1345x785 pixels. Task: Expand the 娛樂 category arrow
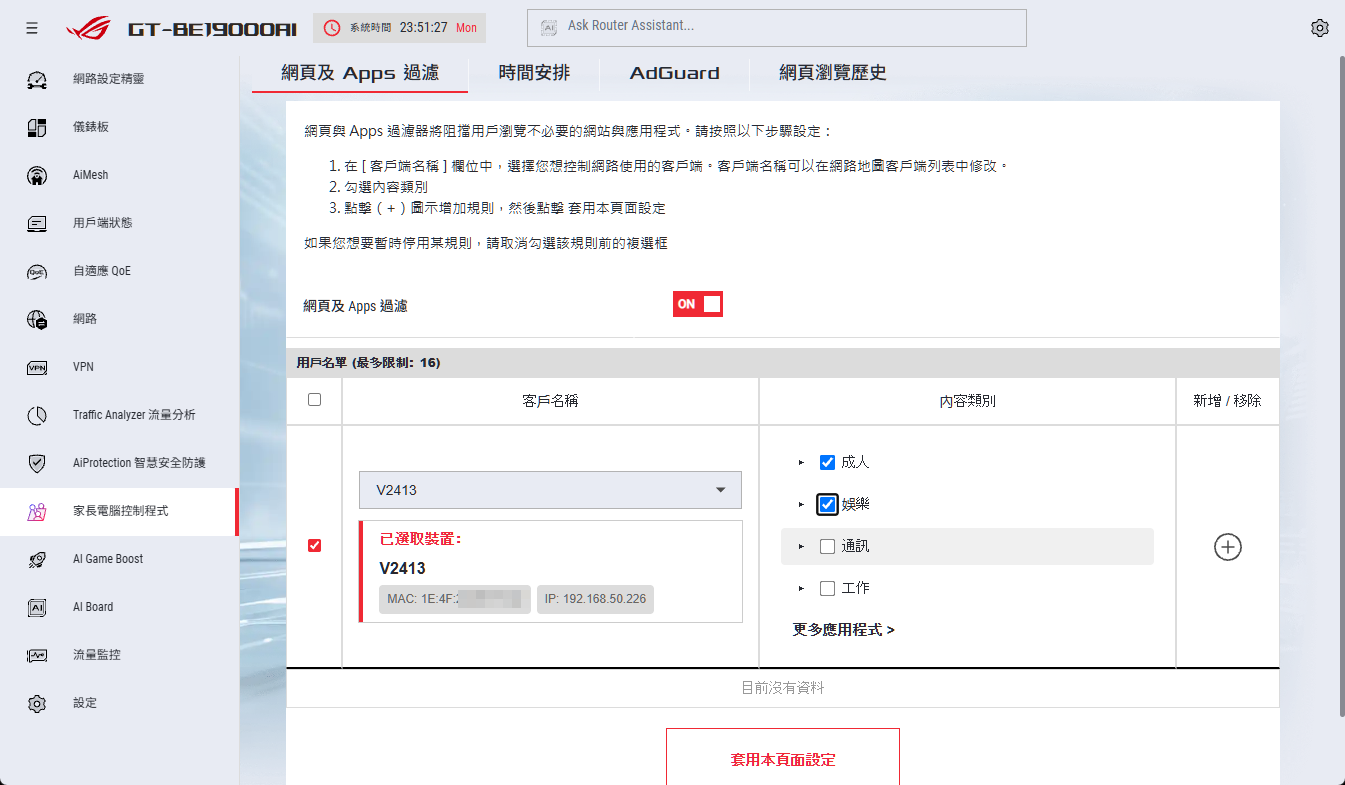(x=801, y=504)
